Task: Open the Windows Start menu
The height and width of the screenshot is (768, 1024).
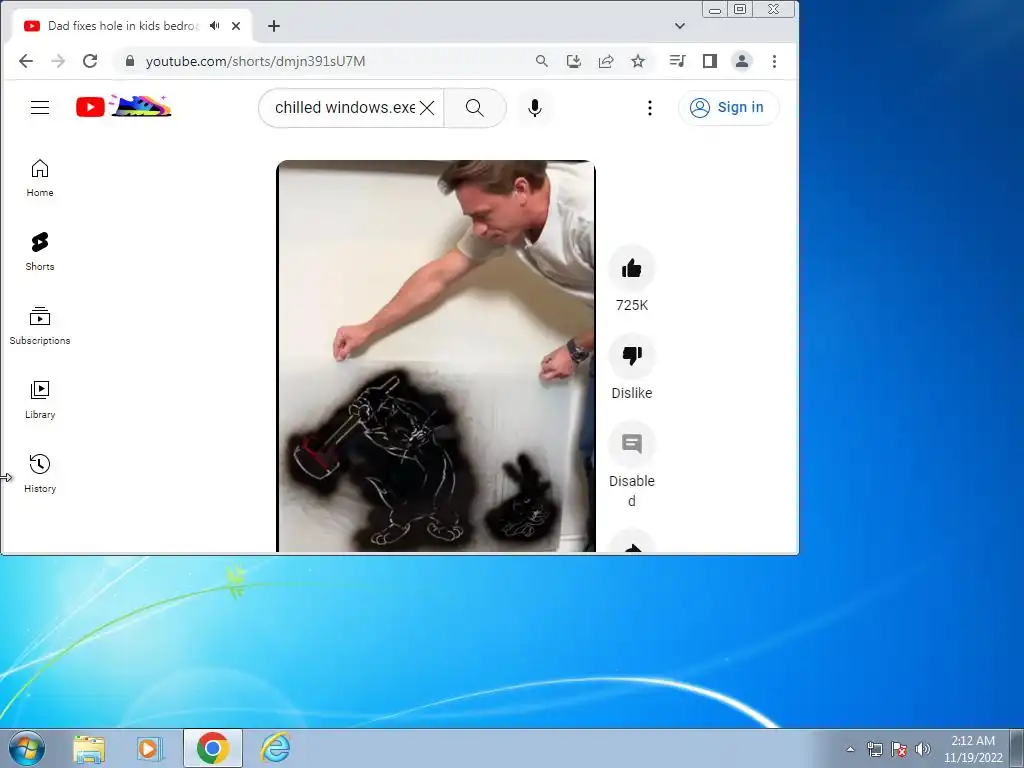Action: tap(26, 748)
